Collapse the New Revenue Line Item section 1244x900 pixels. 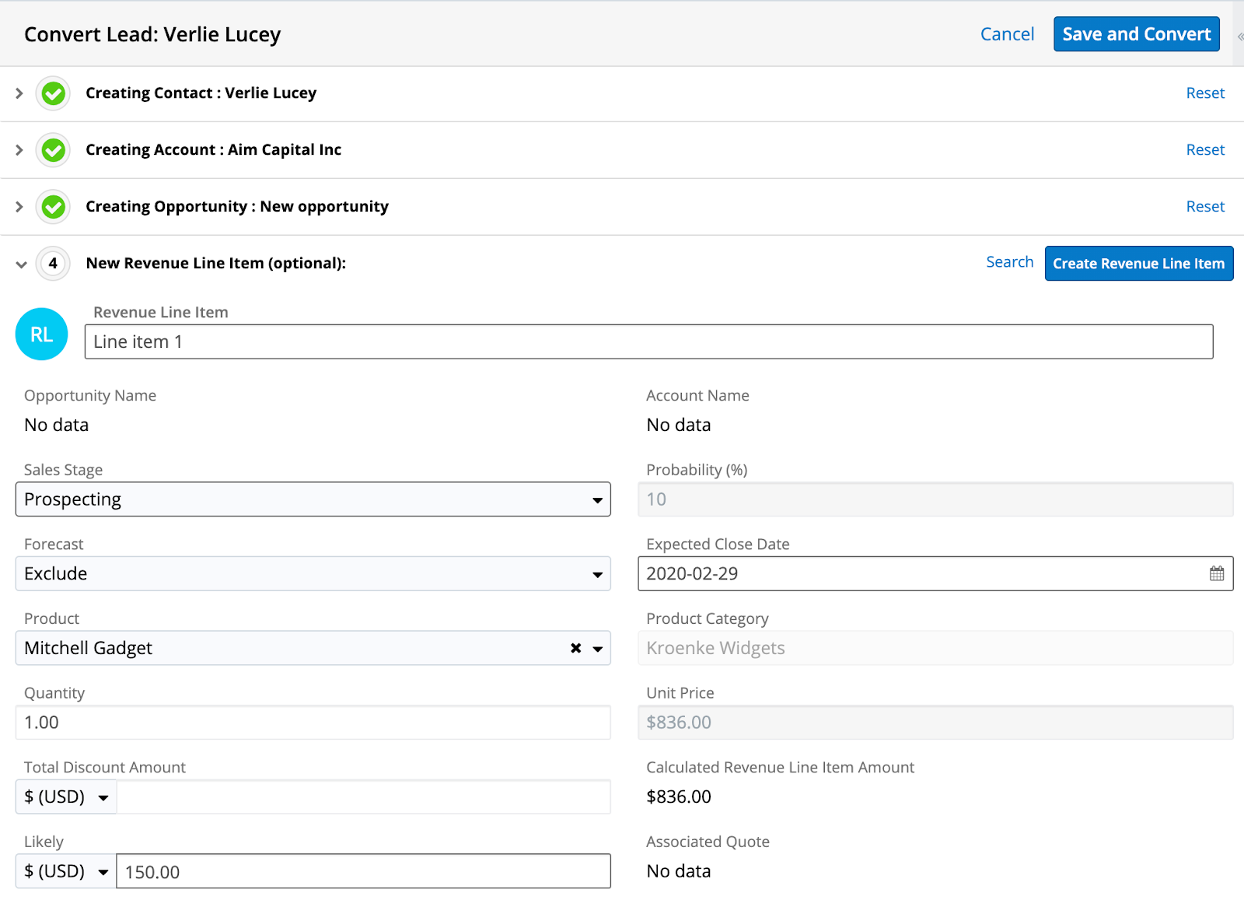21,265
